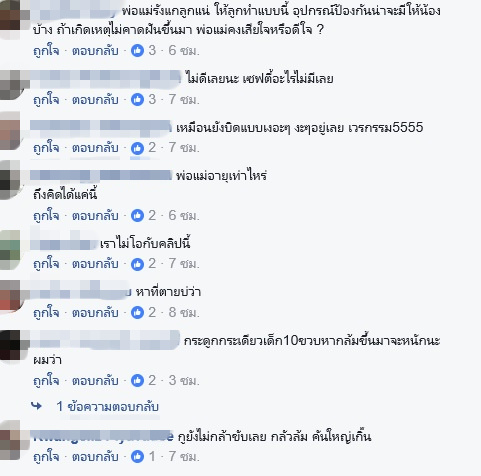Viewport: 481px width, 476px height.
Task: Open the 8 ชม. timestamp link
Action: coord(184,313)
